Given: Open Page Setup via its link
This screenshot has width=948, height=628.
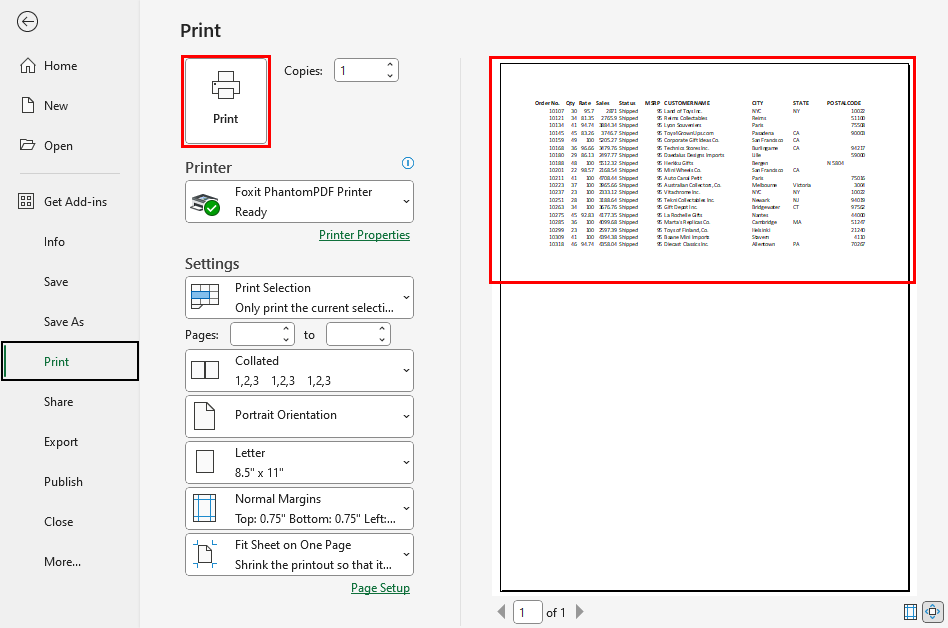Looking at the screenshot, I should click(x=380, y=588).
